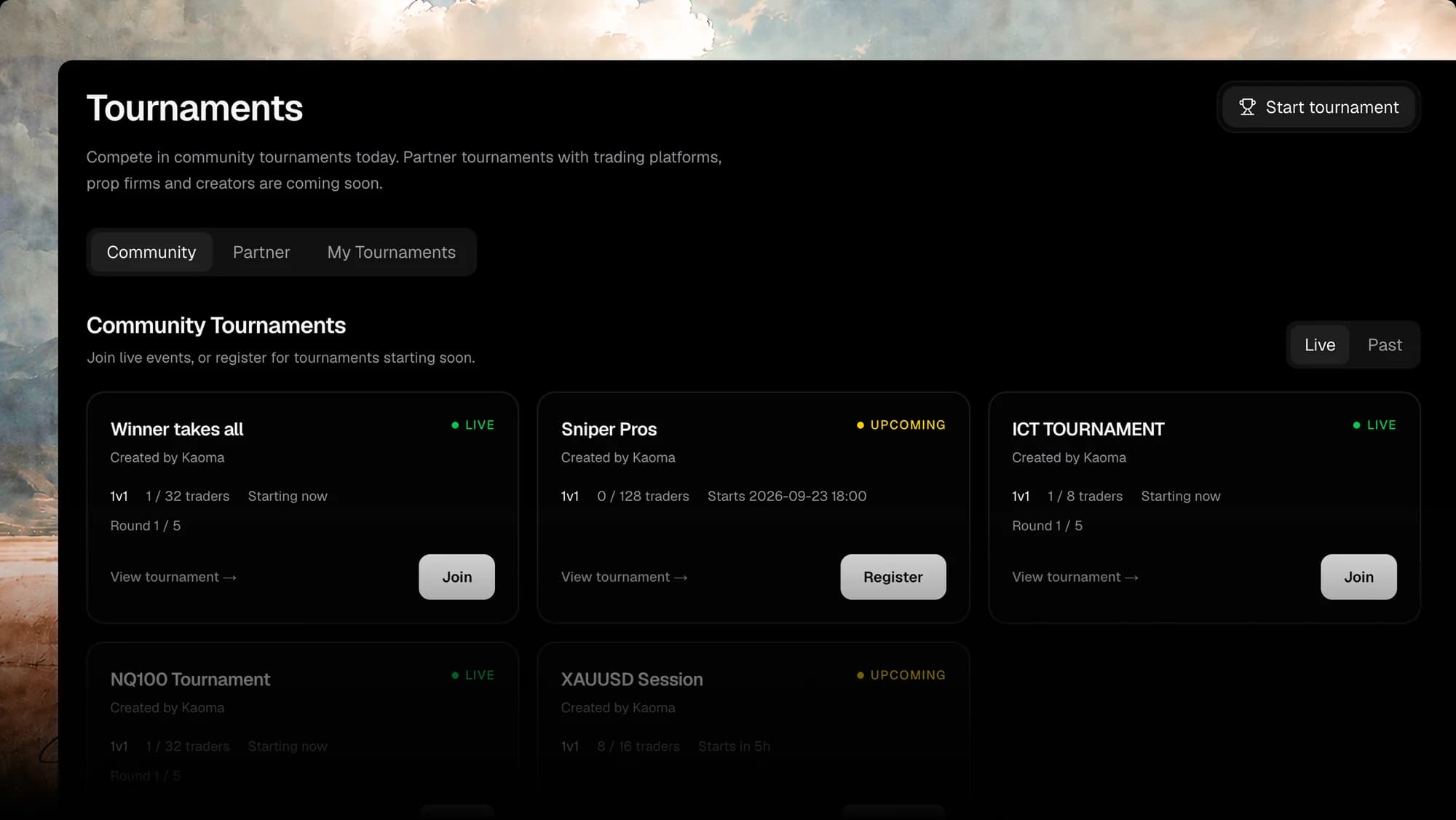Click LIVE status badge on NQ100 Tournament

472,675
